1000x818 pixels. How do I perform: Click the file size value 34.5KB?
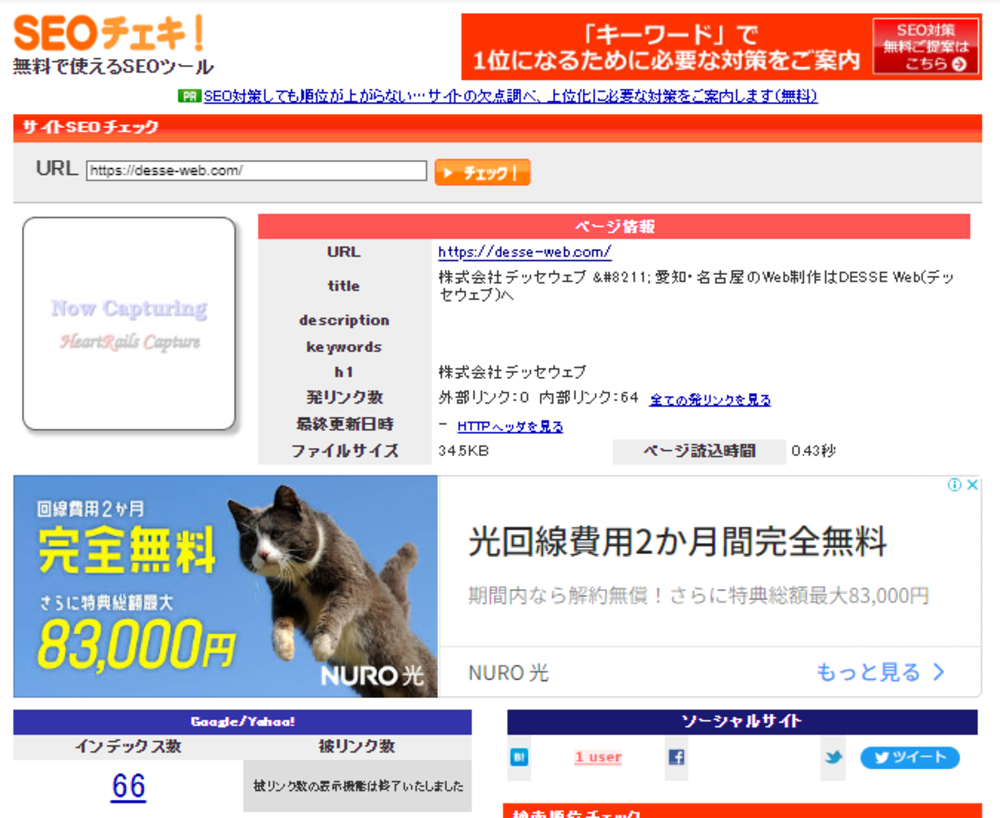pyautogui.click(x=464, y=451)
